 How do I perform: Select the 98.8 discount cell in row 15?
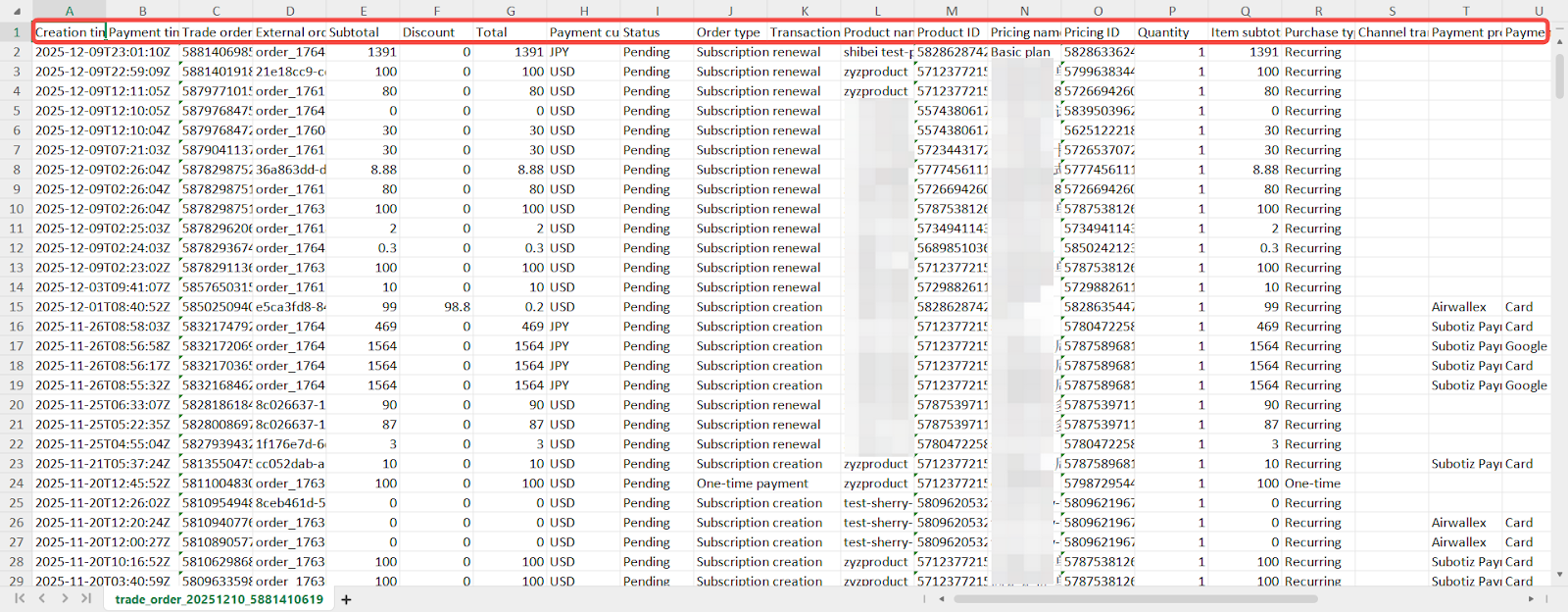tap(437, 307)
